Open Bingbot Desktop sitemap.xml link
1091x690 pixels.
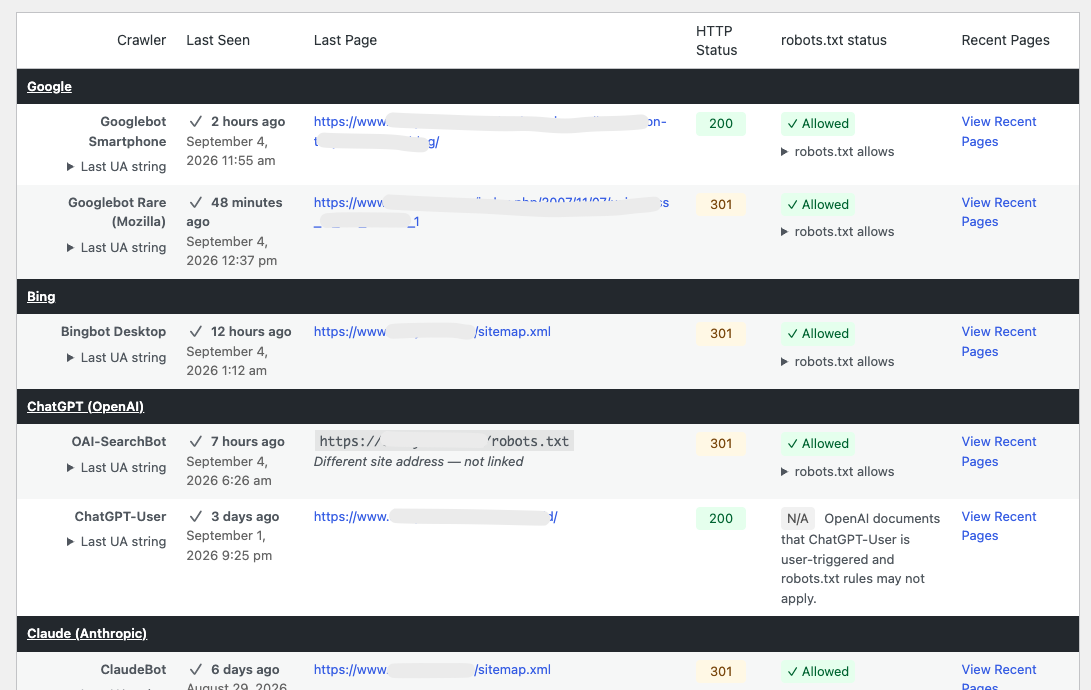432,332
